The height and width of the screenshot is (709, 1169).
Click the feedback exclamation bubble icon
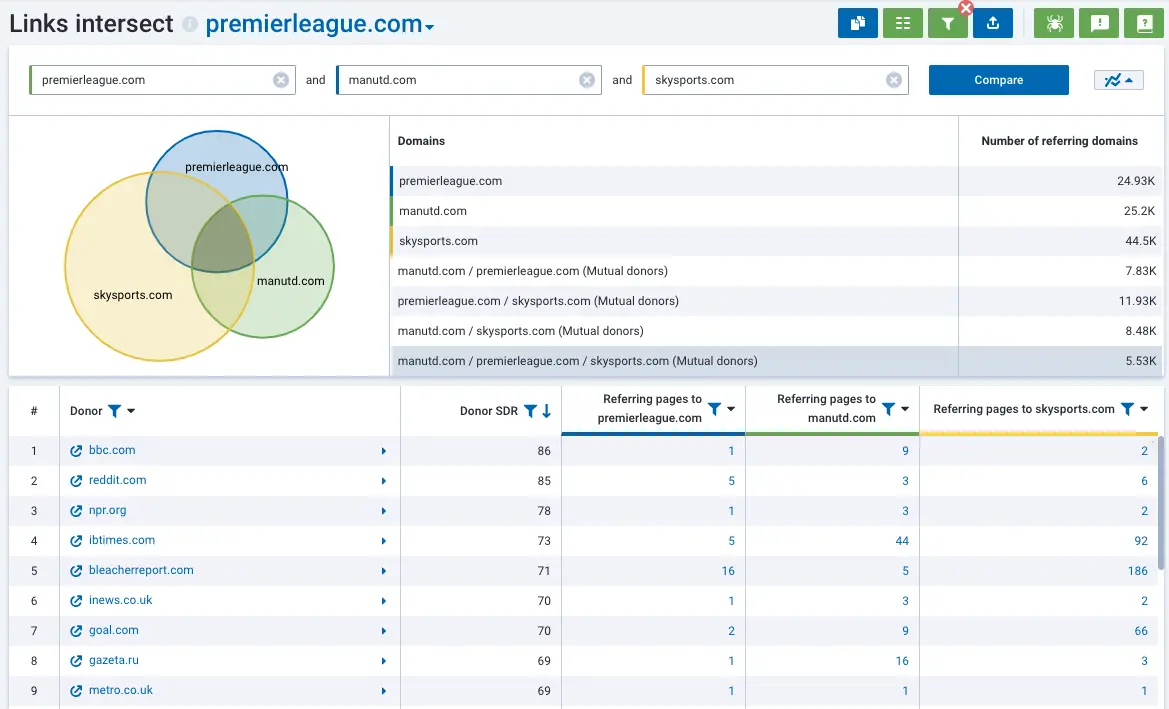click(1099, 24)
